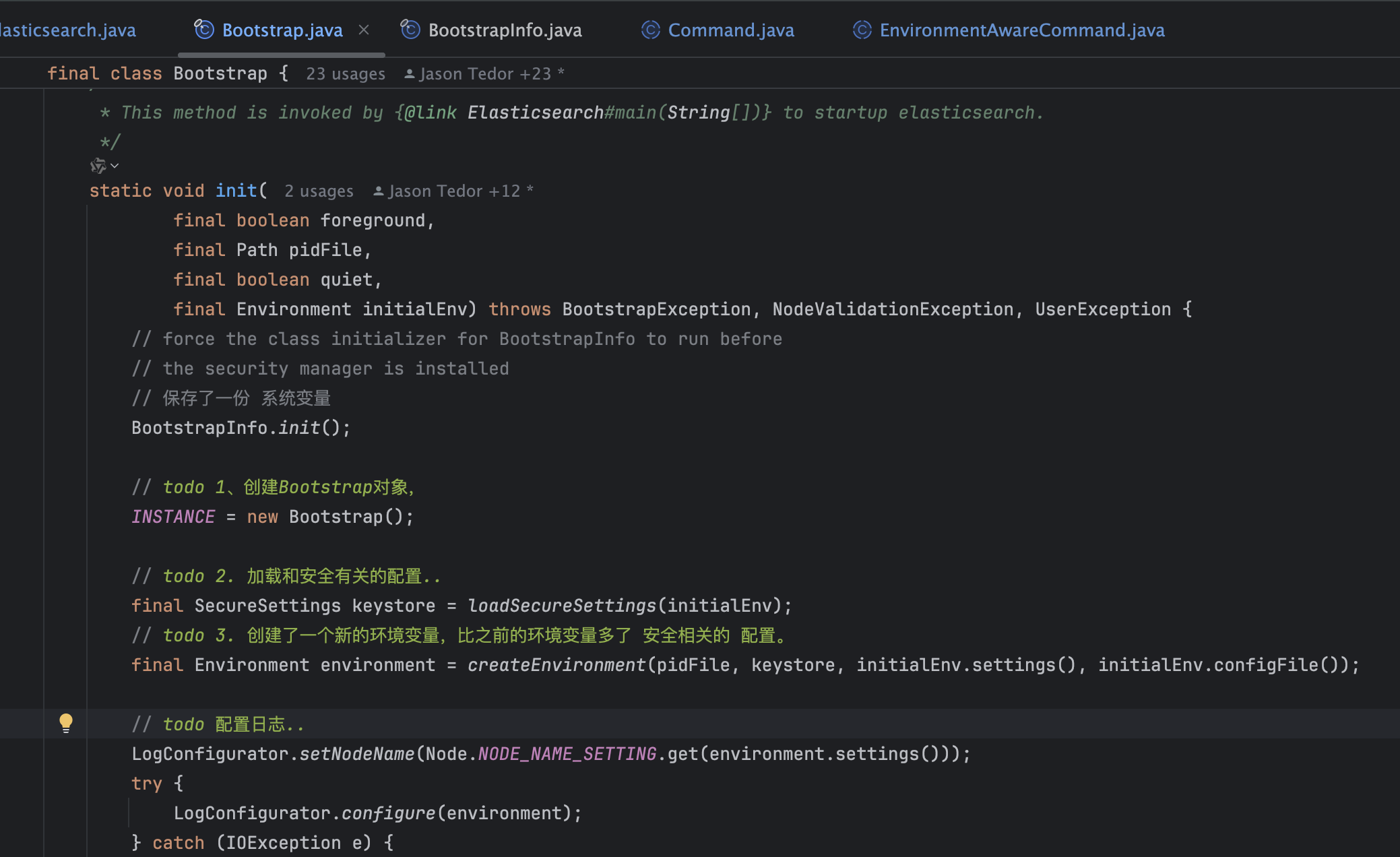The height and width of the screenshot is (857, 1400).
Task: Switch to the Elasticsearch.java tab
Action: tap(67, 30)
